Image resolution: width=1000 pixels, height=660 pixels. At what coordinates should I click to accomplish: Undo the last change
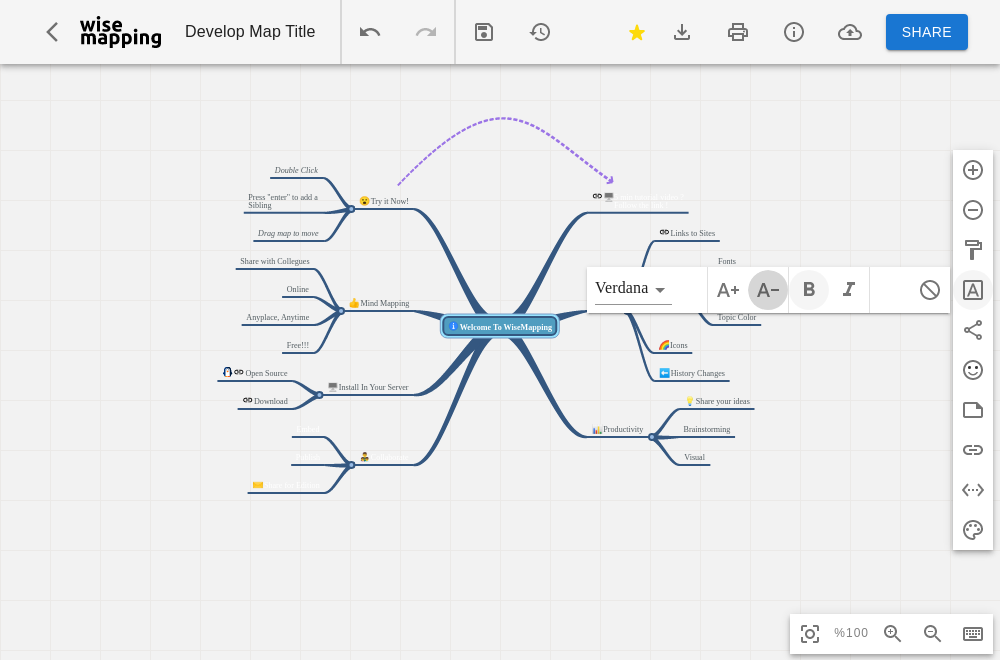tap(370, 32)
